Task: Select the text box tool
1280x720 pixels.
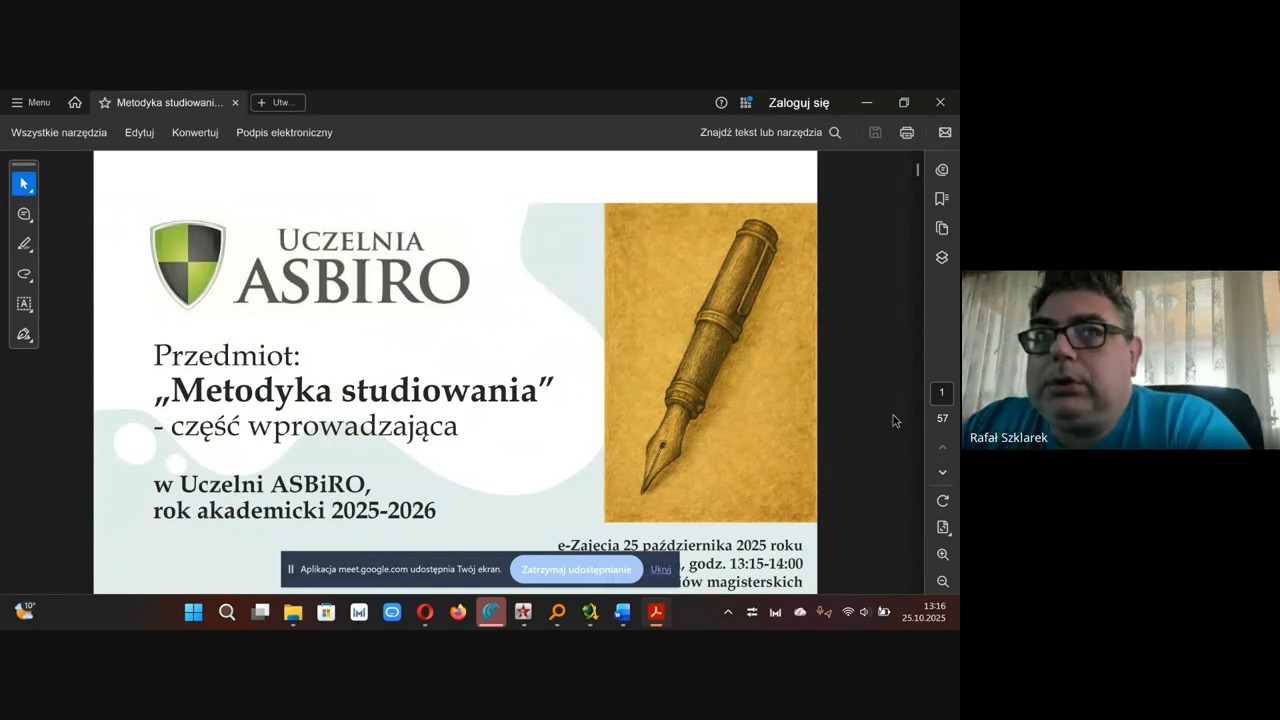Action: [24, 304]
